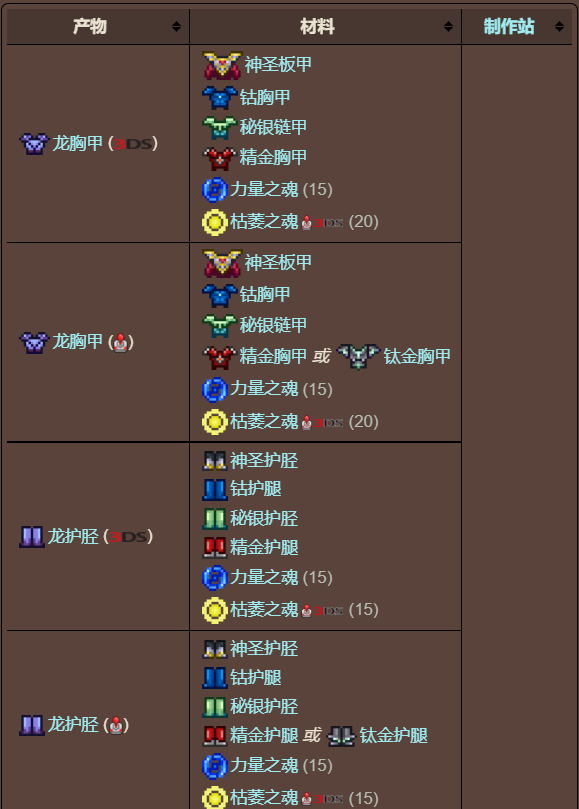
Task: Open the 钴胸甲 link in first recipe
Action: 265,97
